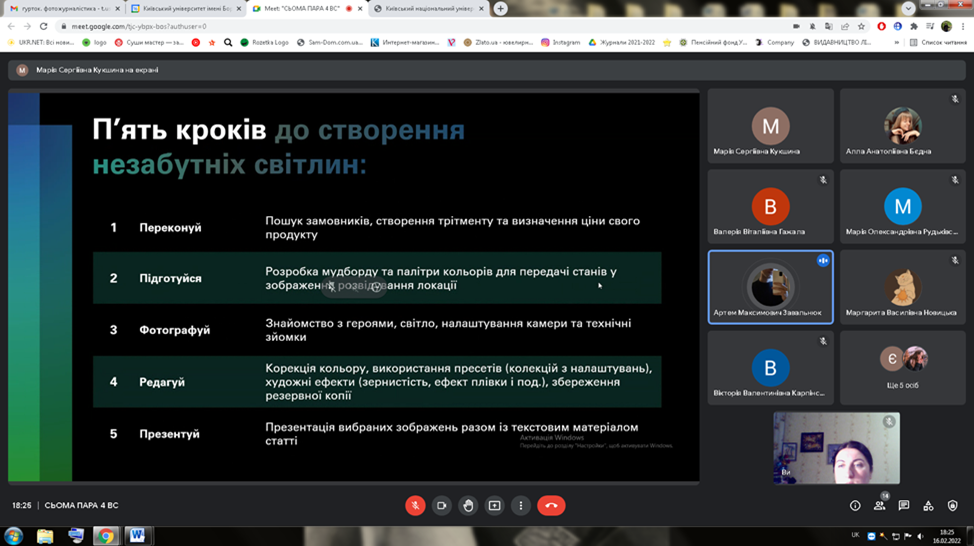Select Маргарита Василівна Новицька tile
This screenshot has height=546, width=974.
pos(903,287)
